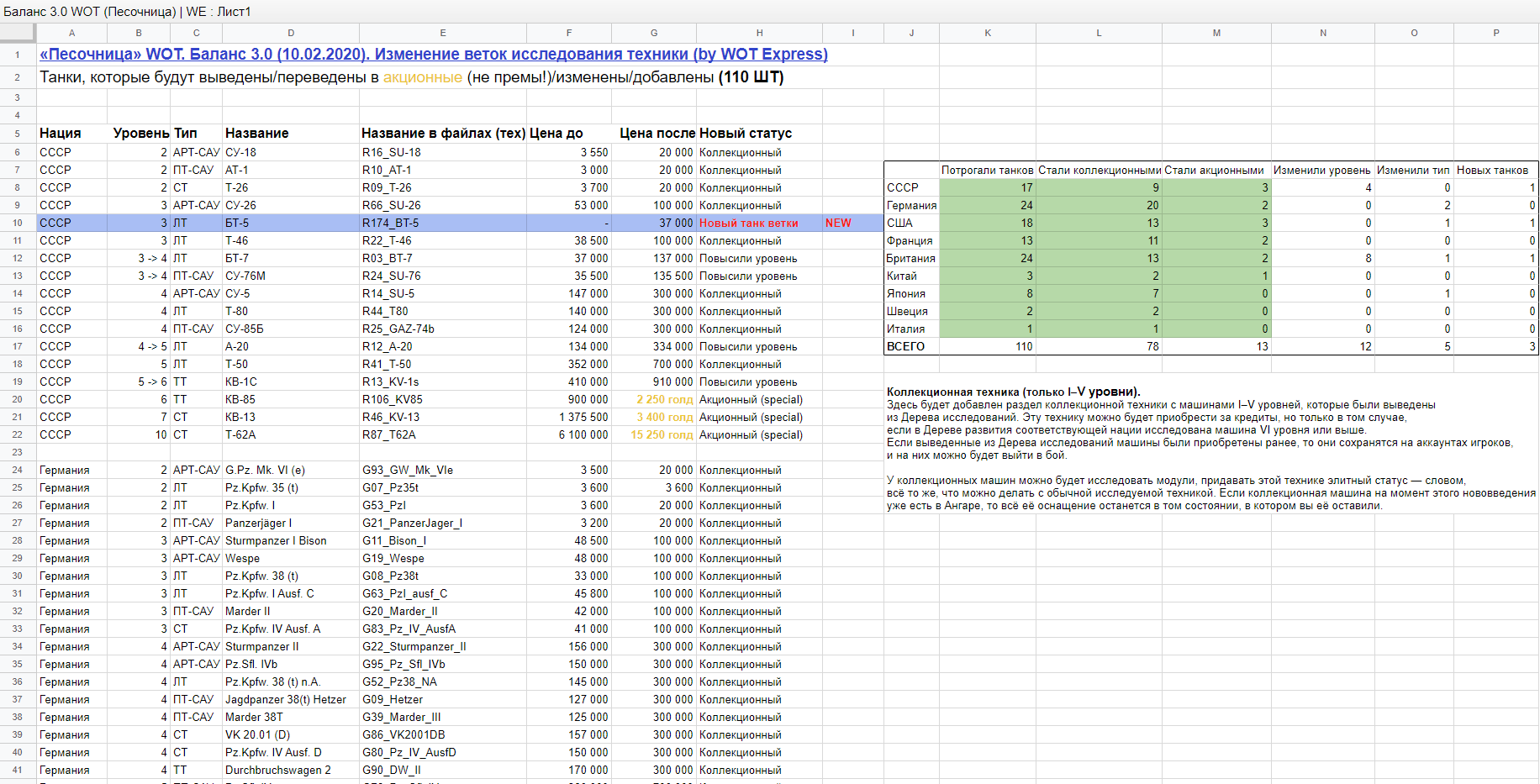
Task: Select row 22 header
Action: [x=18, y=434]
